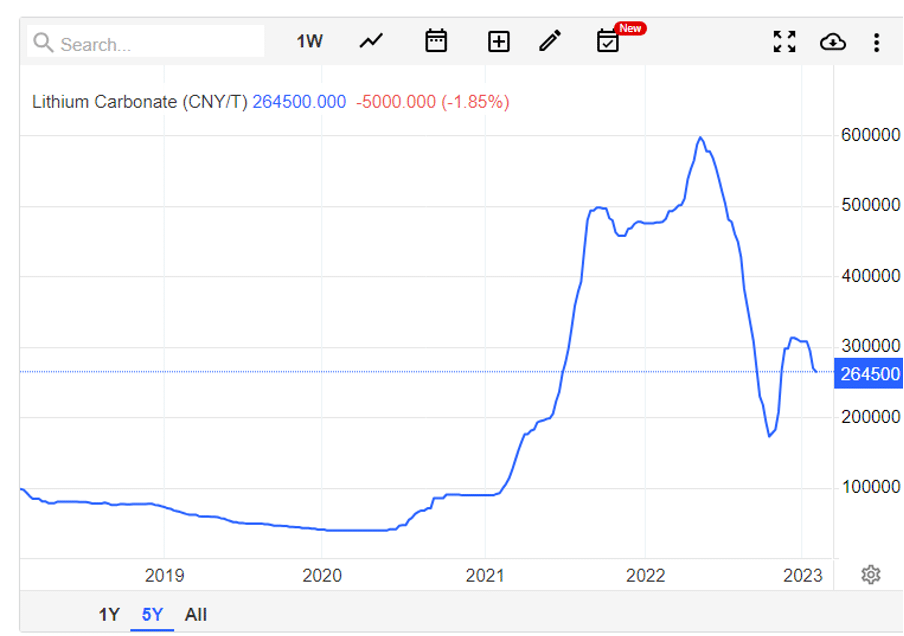Click the 2021 time axis label
Image resolution: width=904 pixels, height=636 pixels.
tap(485, 575)
